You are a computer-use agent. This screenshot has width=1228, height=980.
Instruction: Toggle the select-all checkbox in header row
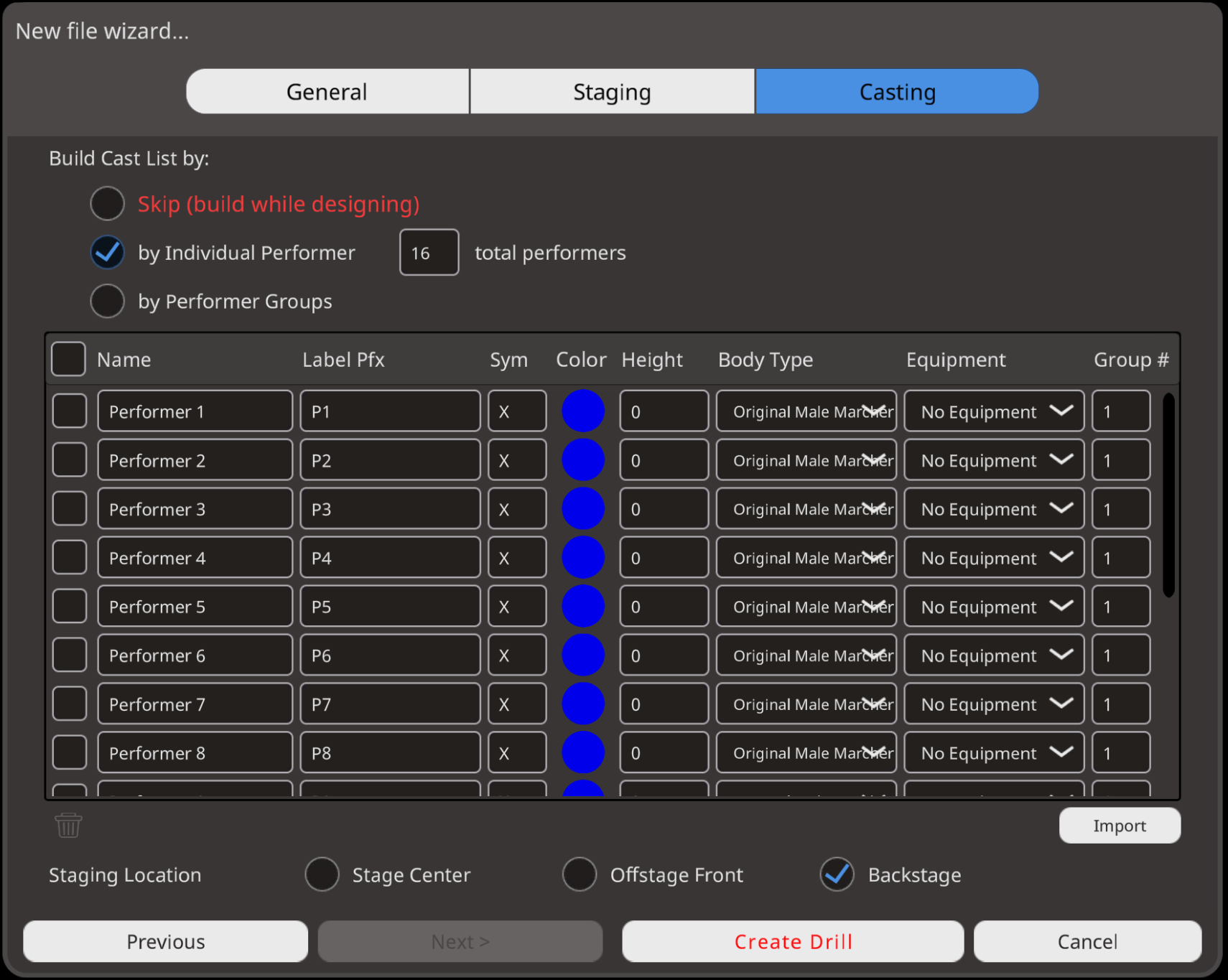click(x=69, y=359)
